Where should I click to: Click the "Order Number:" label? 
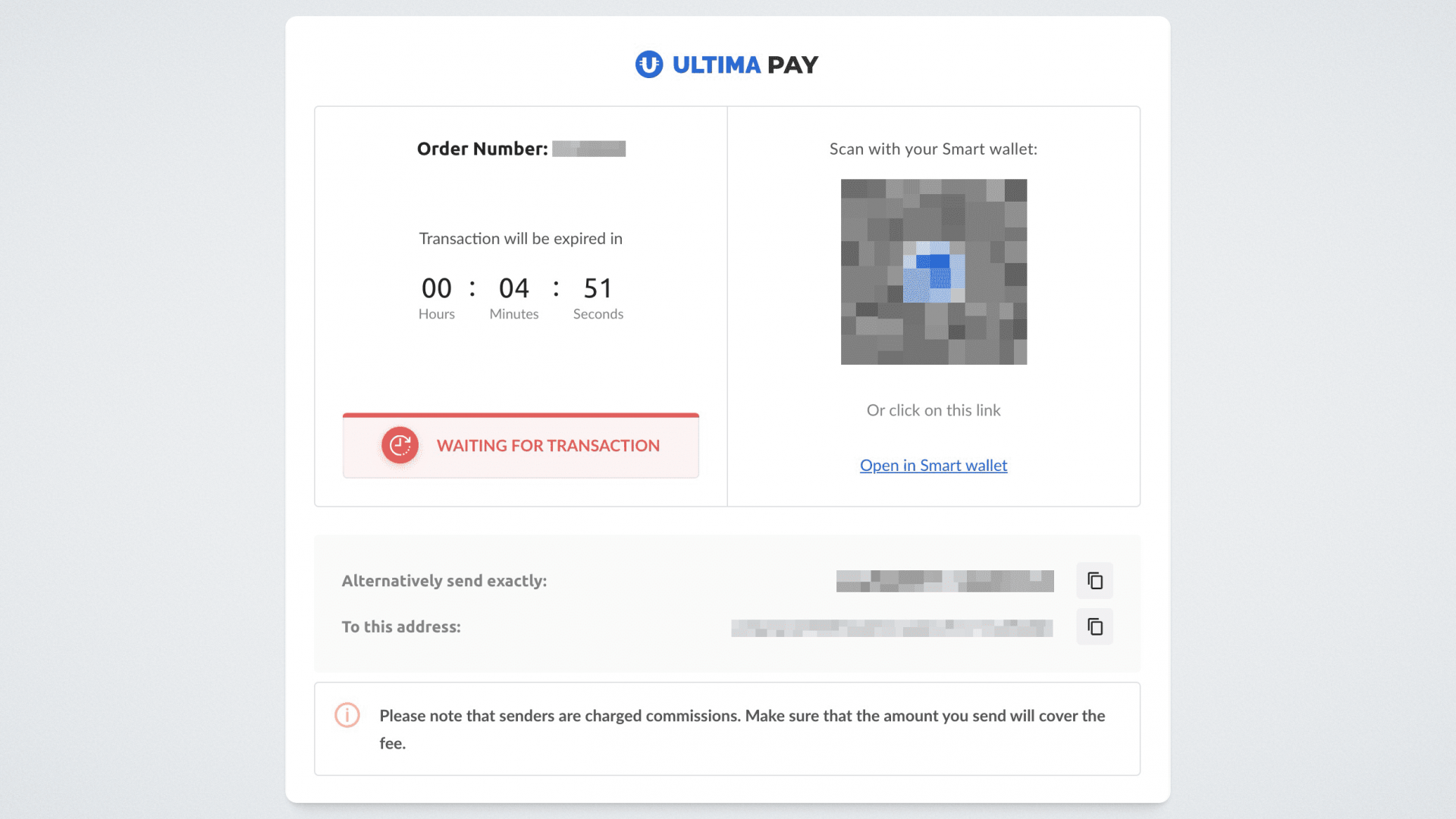482,149
